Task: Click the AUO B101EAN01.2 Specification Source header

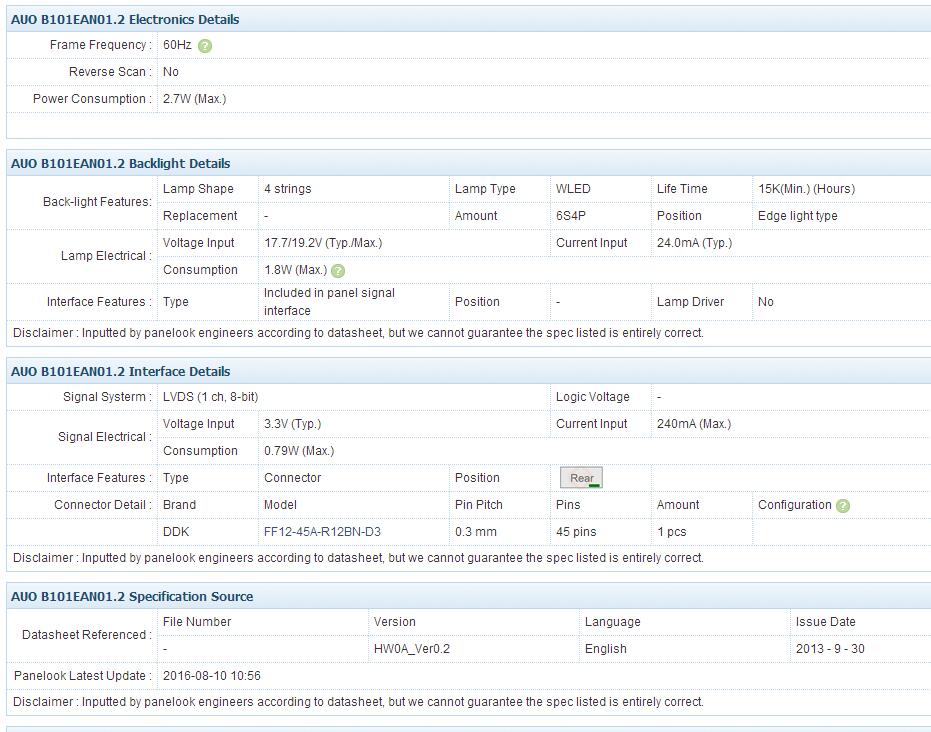Action: 132,597
